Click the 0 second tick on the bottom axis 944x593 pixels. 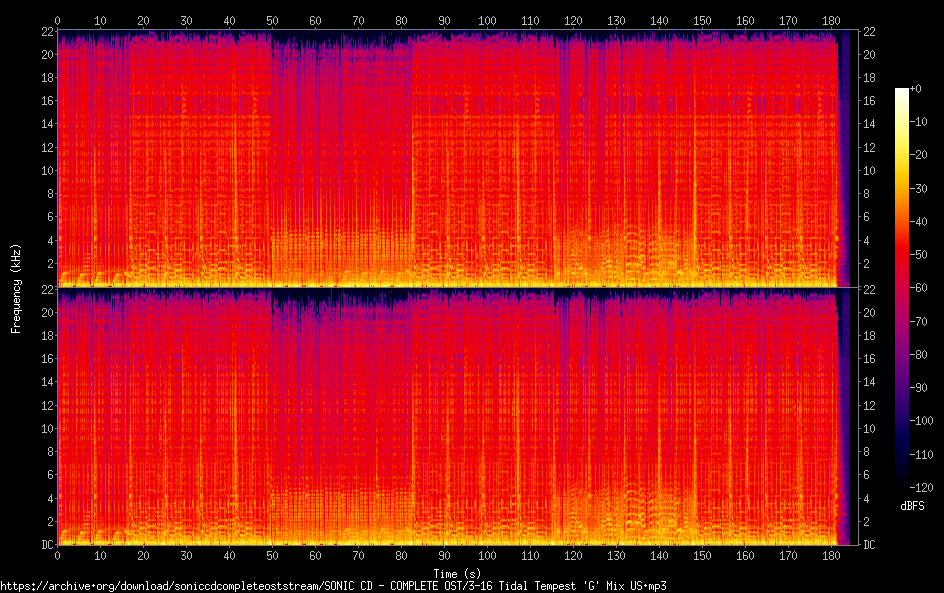coord(57,556)
